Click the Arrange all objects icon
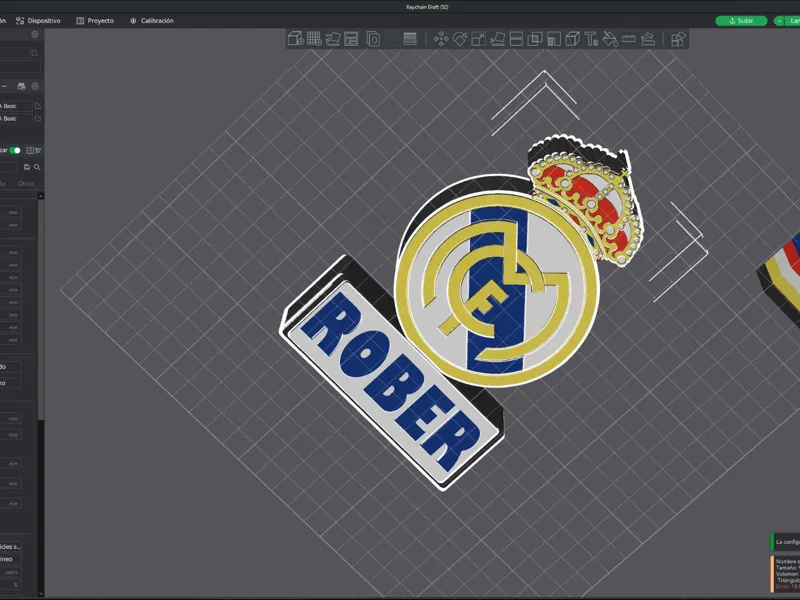 pyautogui.click(x=351, y=39)
